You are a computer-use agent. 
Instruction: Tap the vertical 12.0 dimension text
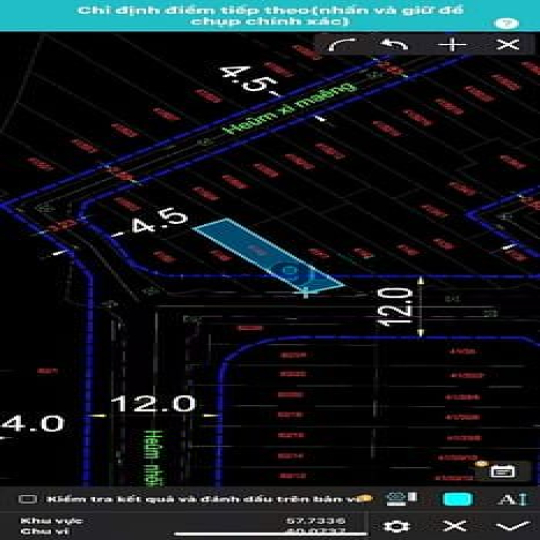coord(395,307)
